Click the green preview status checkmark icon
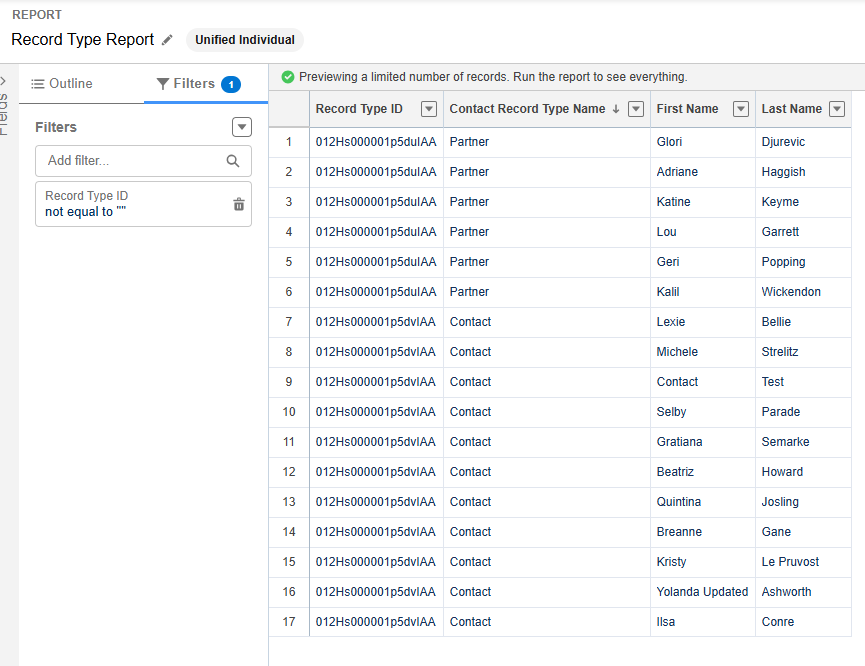The width and height of the screenshot is (865, 666). 288,77
